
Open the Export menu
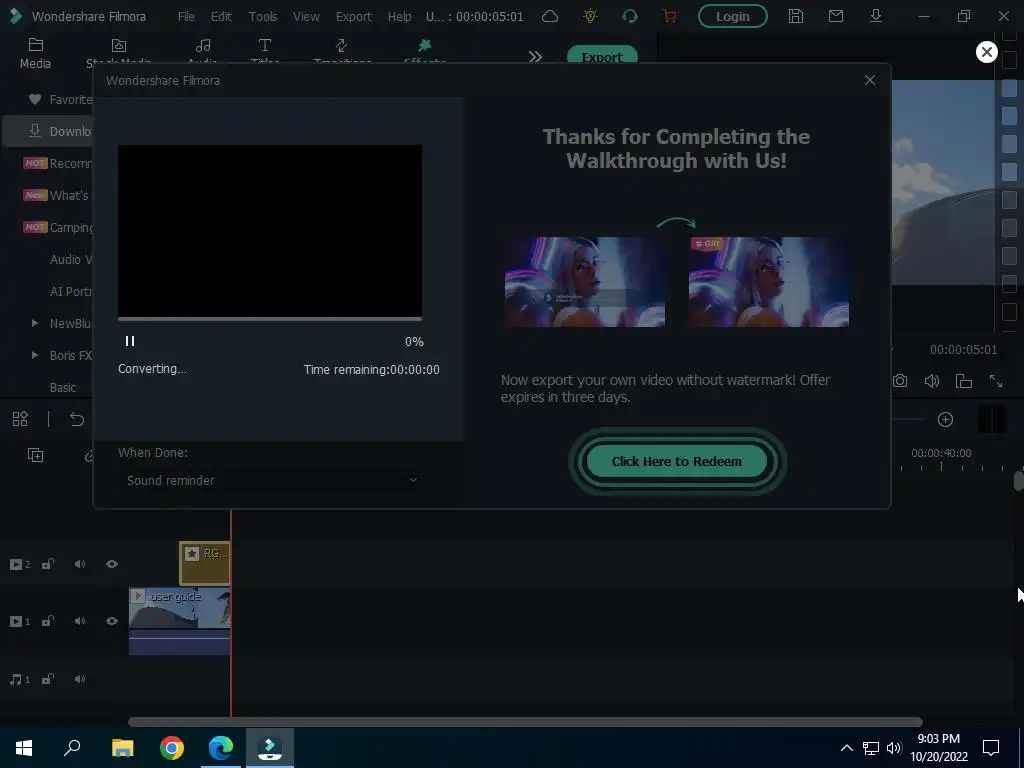click(x=353, y=16)
